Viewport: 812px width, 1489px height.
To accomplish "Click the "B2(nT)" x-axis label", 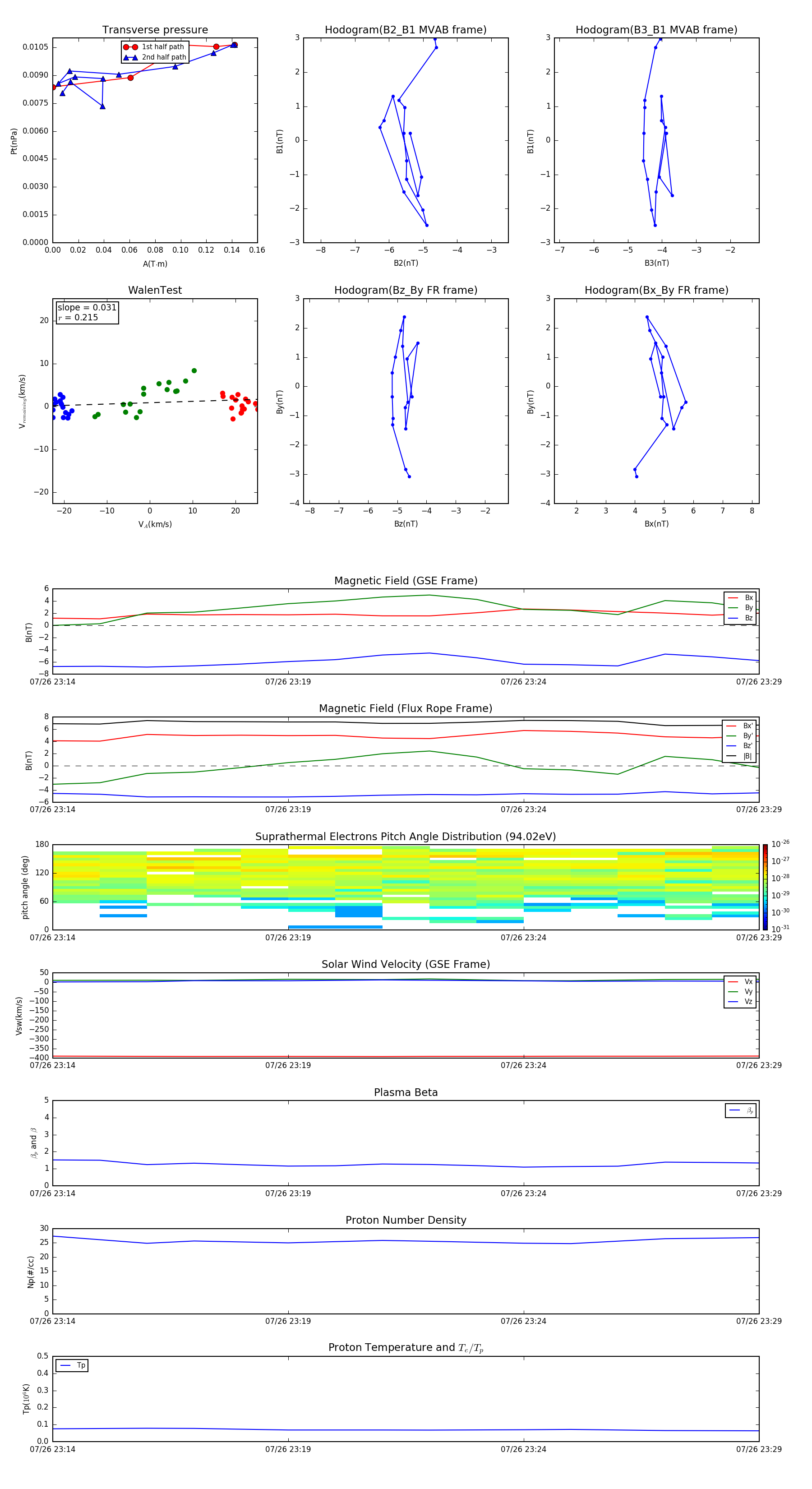I will click(x=406, y=263).
